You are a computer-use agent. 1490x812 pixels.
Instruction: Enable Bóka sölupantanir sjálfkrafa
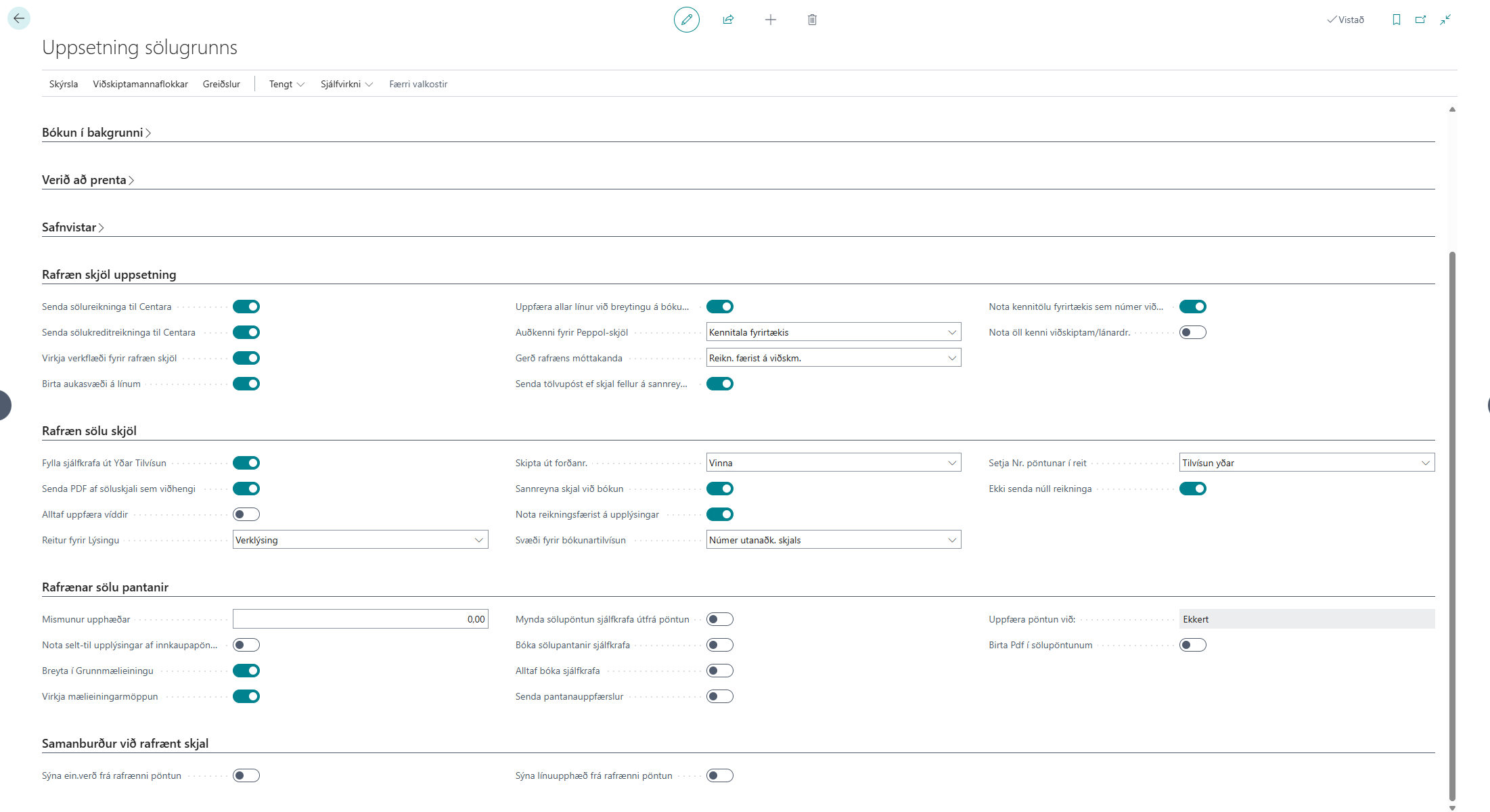720,645
